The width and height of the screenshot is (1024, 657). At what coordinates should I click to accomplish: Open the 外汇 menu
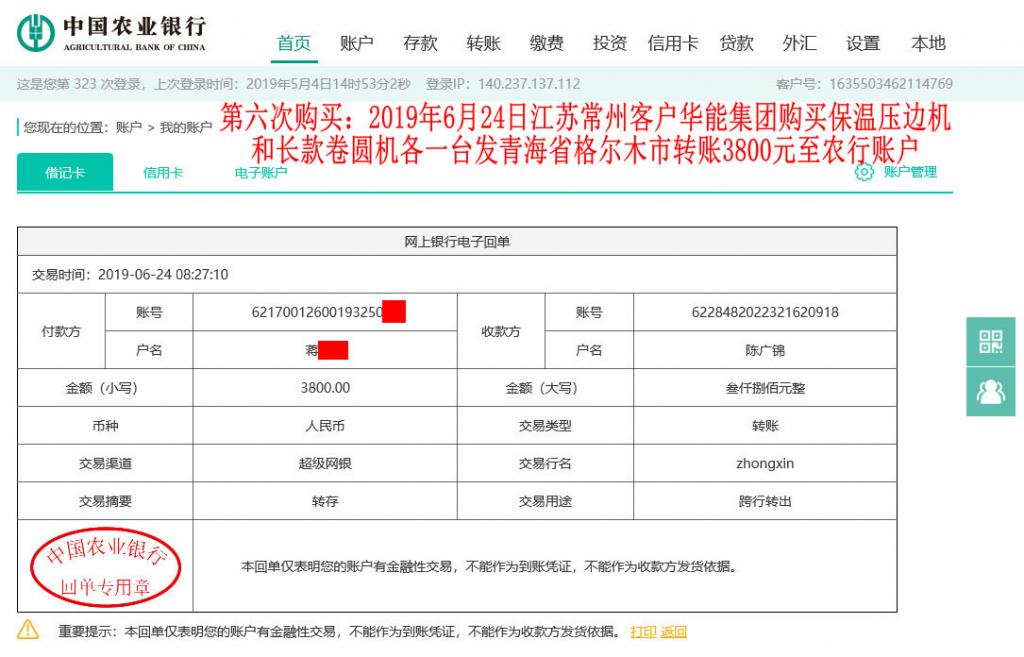click(798, 43)
